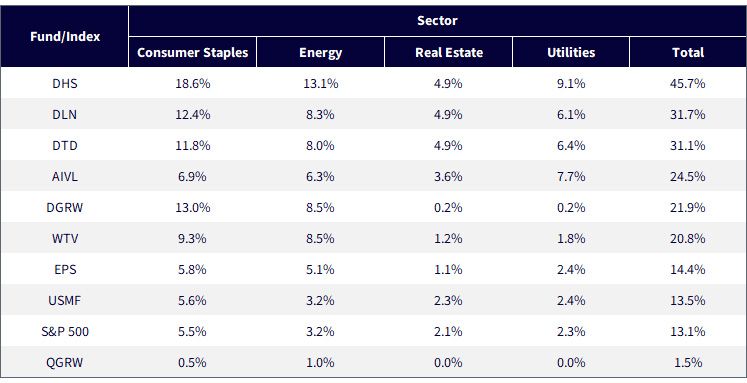Select the S&P 500 index row label

65,332
